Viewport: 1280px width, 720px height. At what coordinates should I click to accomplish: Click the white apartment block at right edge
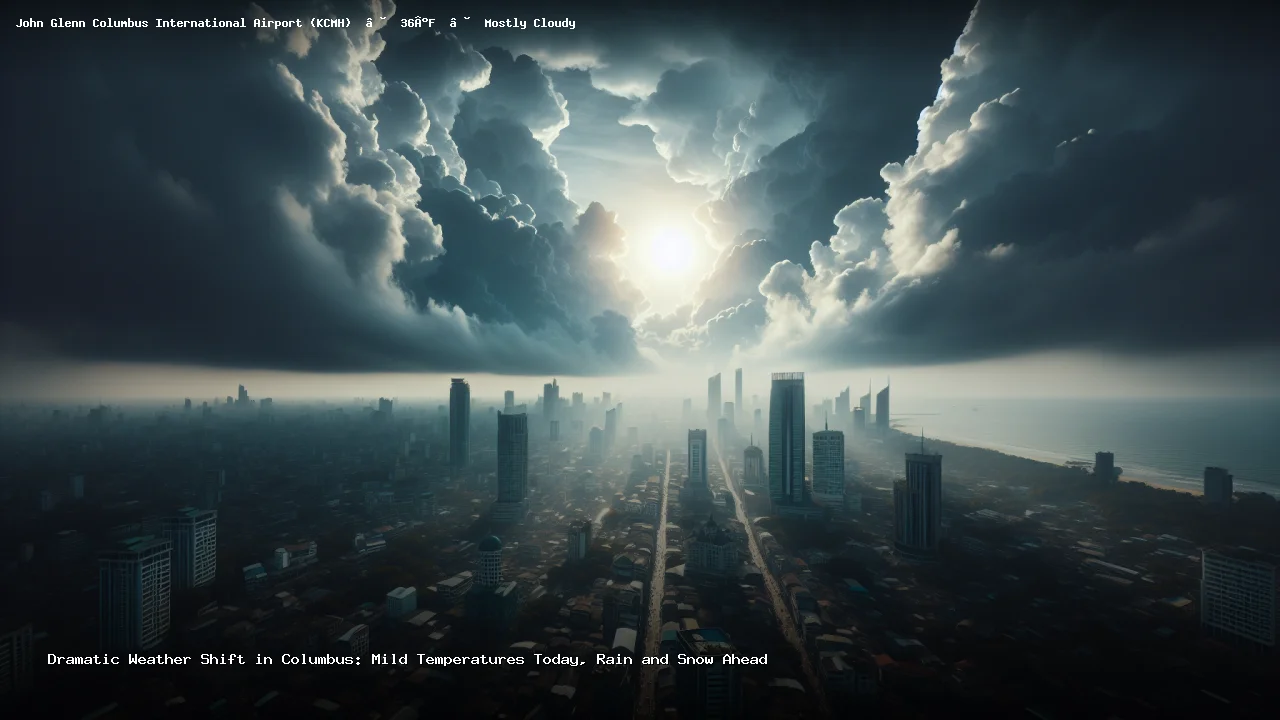(1238, 595)
